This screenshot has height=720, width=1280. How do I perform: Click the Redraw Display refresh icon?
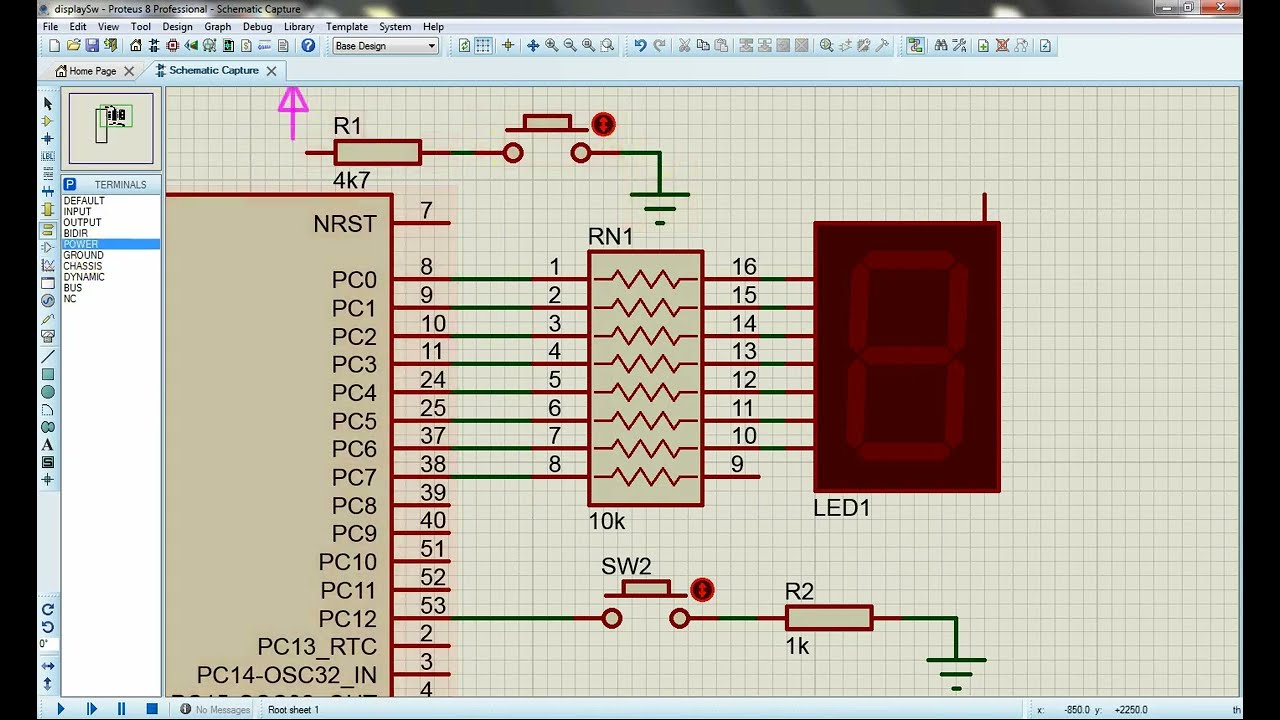(x=464, y=46)
